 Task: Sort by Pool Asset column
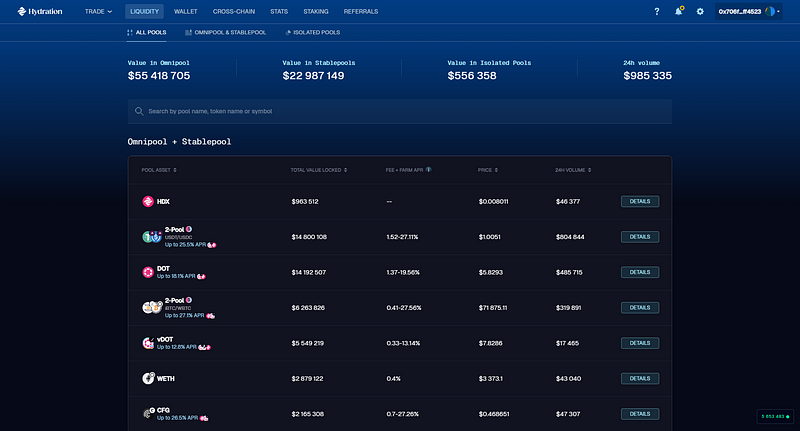159,170
